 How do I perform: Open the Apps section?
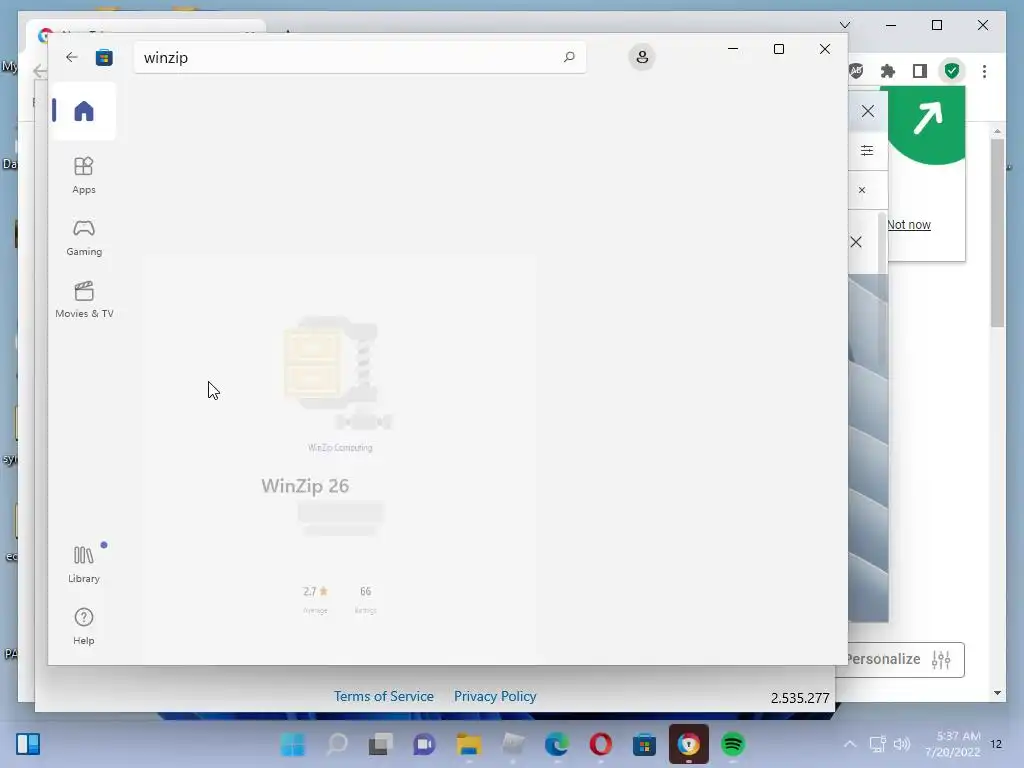click(84, 175)
